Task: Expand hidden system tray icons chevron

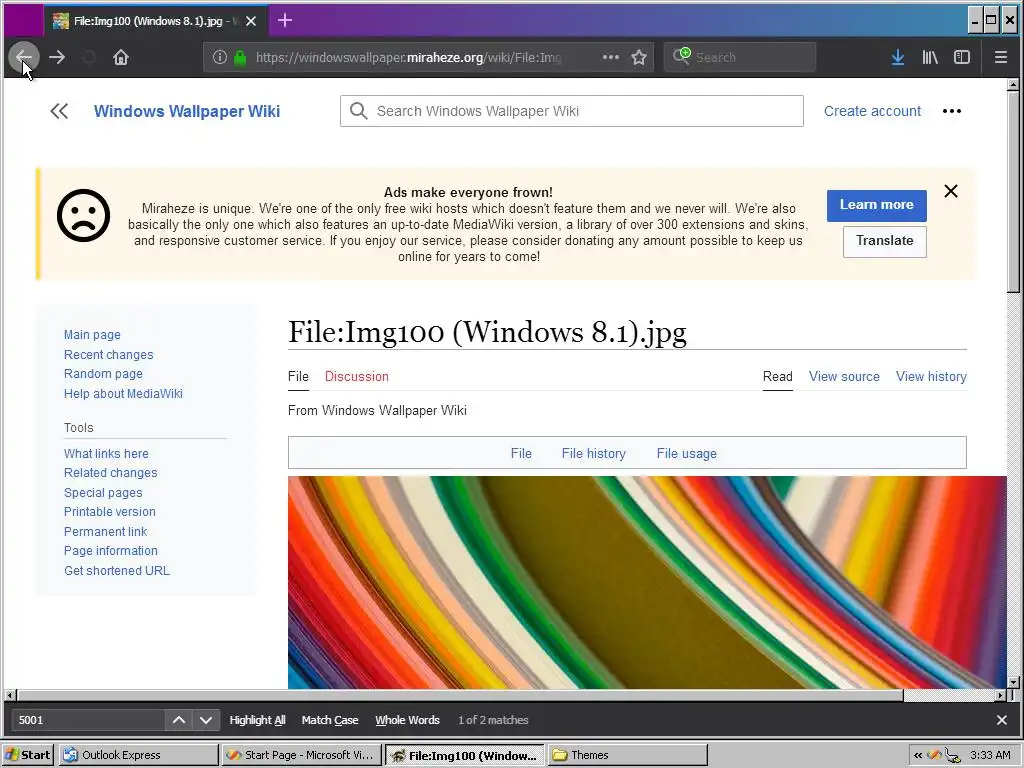Action: [918, 755]
